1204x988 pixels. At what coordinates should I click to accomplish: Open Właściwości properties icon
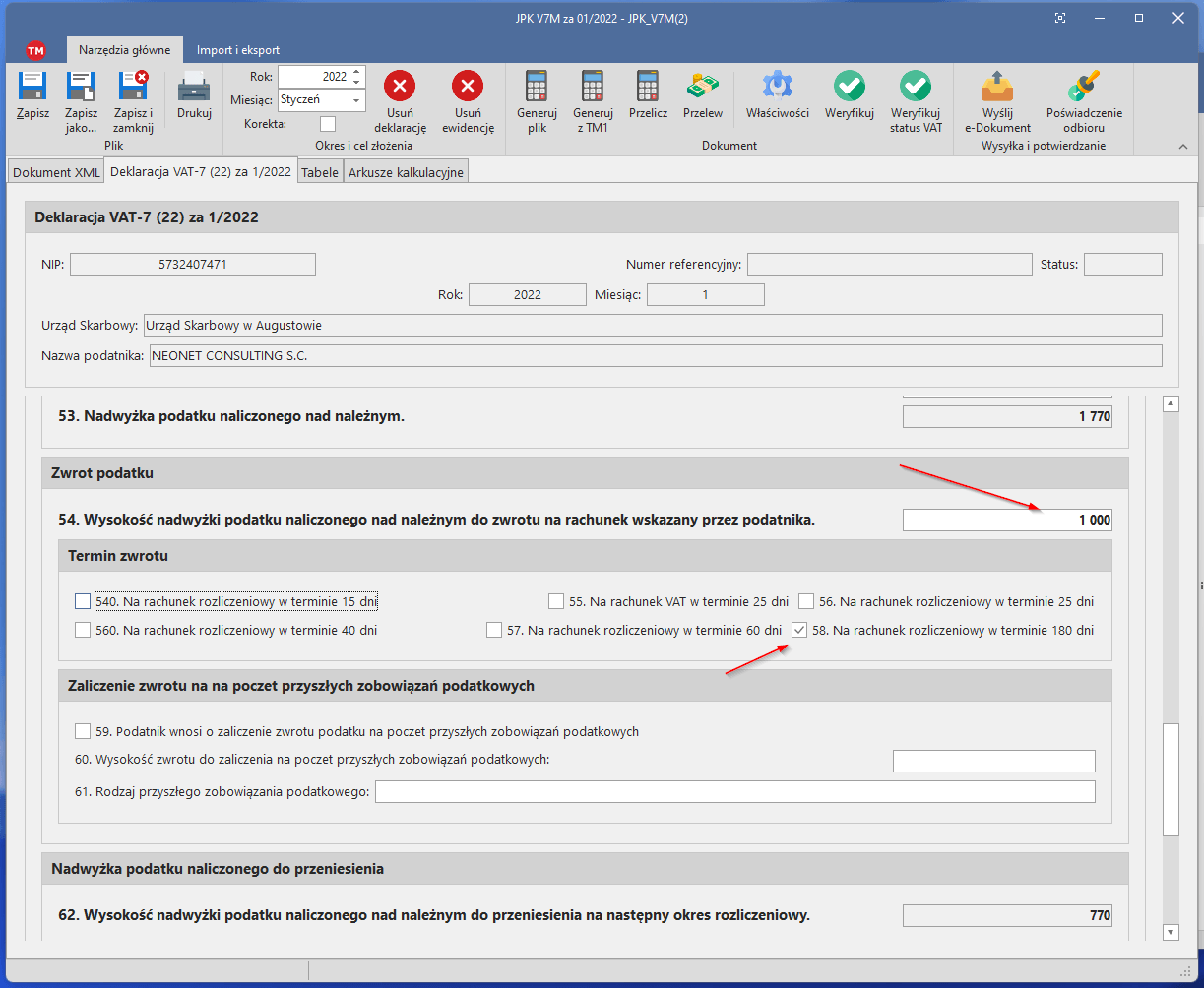coord(777,87)
